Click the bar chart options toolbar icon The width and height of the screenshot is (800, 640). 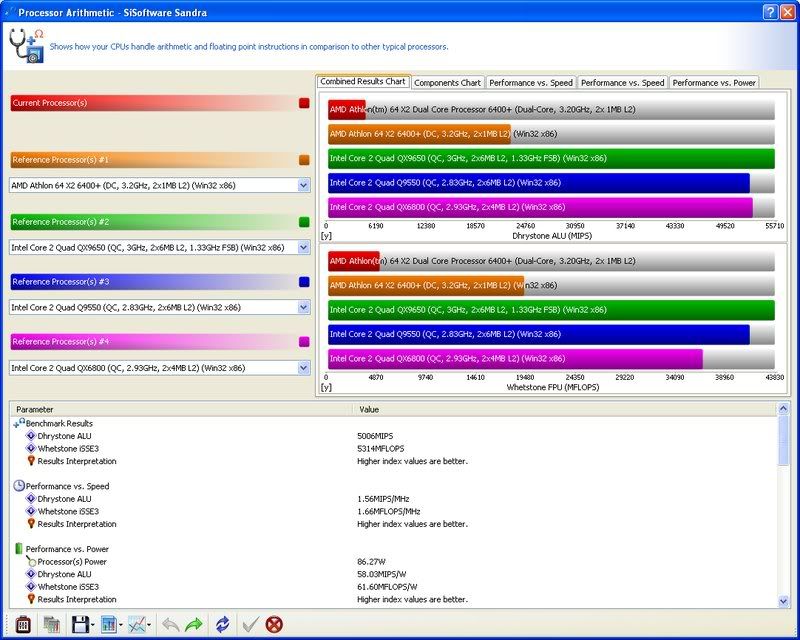pos(108,625)
